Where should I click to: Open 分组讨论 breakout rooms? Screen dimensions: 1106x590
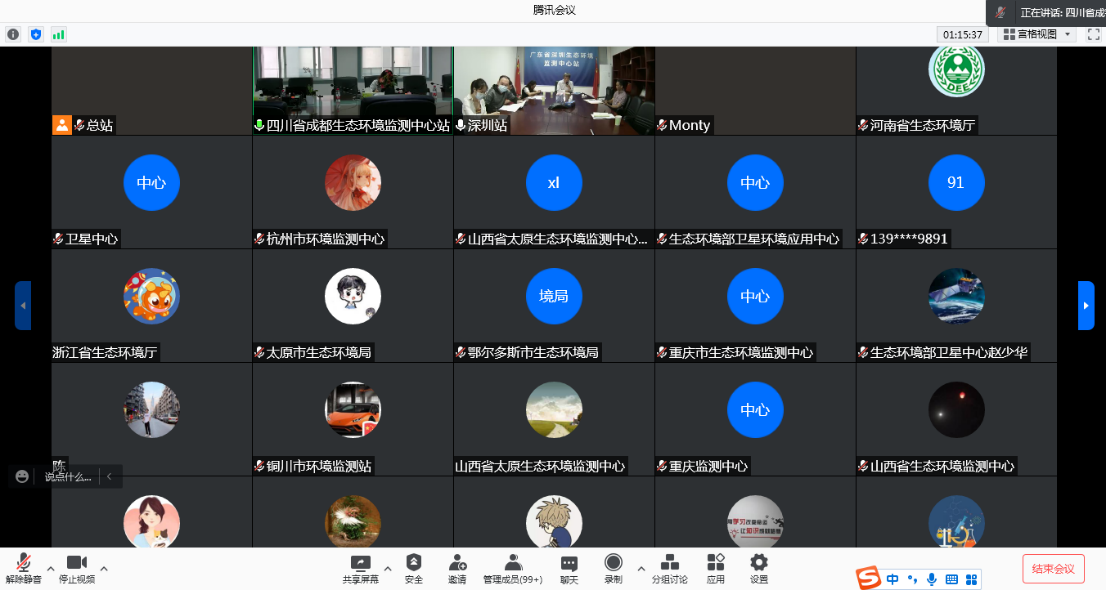(669, 569)
